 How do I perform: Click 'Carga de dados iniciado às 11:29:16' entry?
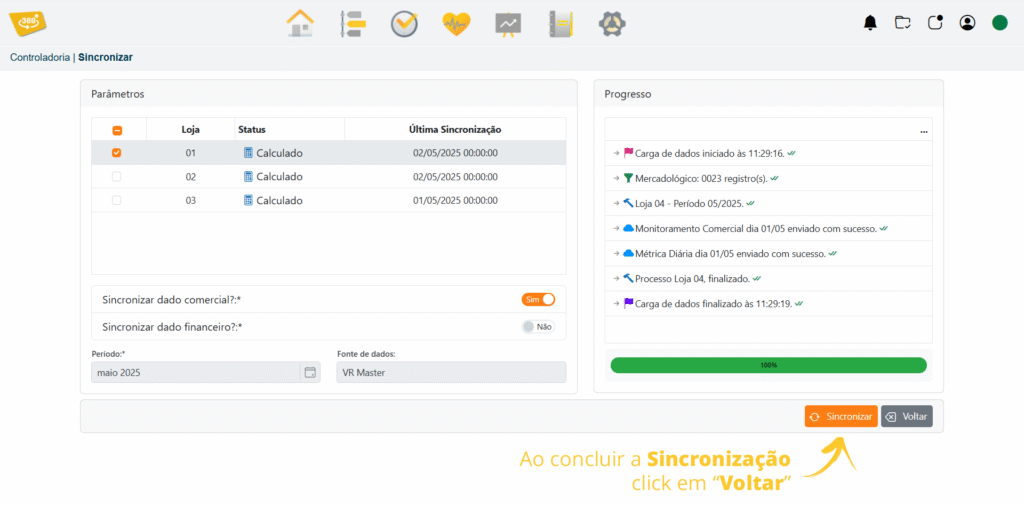click(x=769, y=153)
